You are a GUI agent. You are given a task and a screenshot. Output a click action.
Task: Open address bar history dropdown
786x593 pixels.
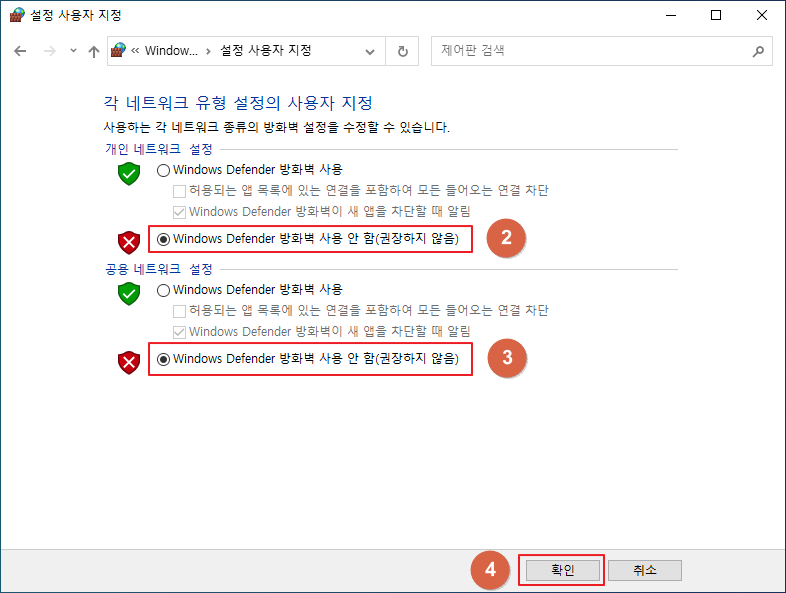pos(370,52)
